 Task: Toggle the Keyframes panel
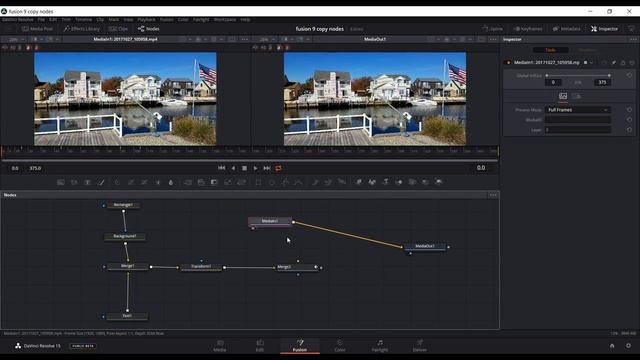coord(528,29)
